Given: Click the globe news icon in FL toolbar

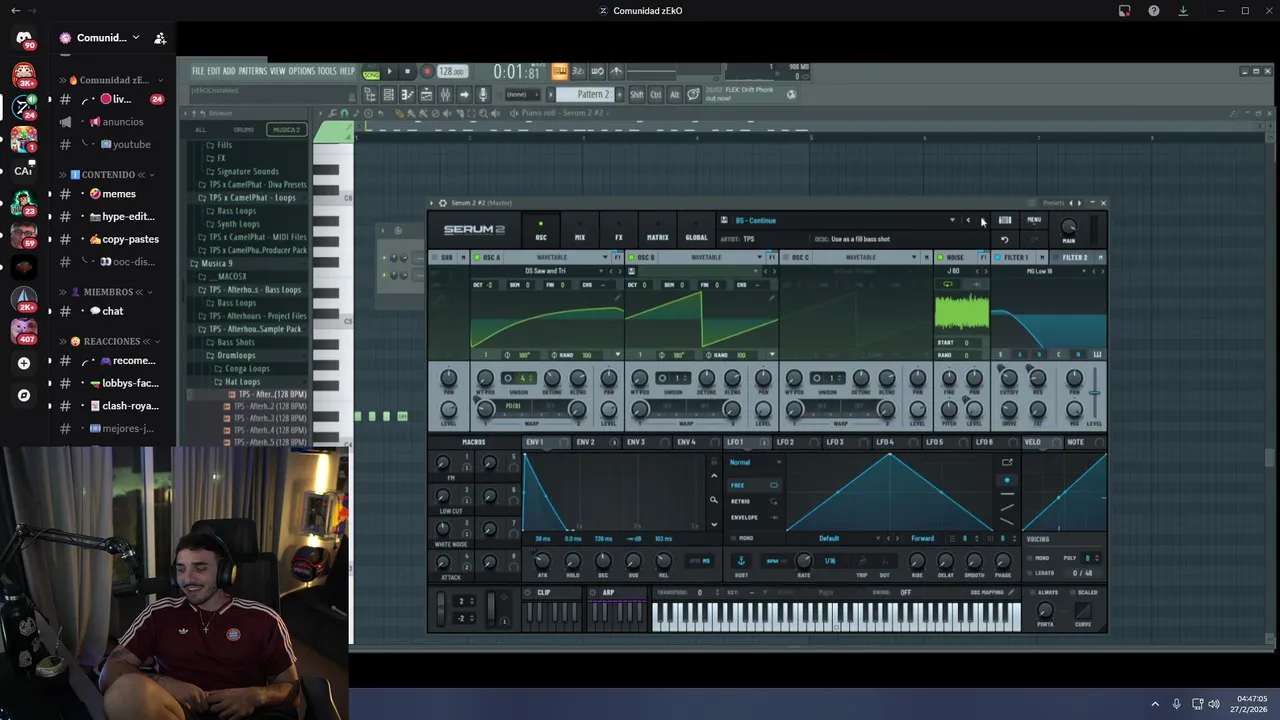Looking at the screenshot, I should click(x=791, y=94).
